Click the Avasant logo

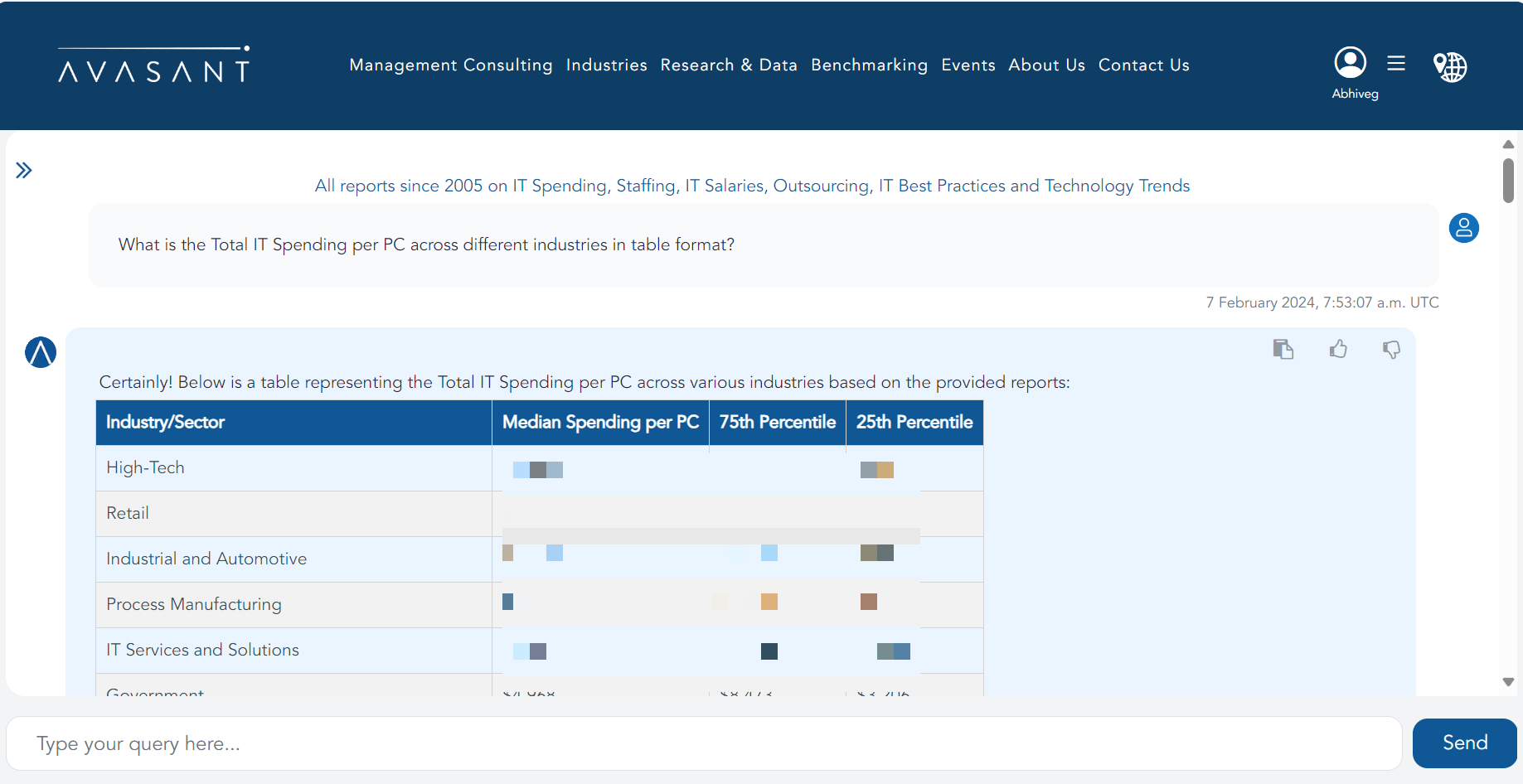click(x=153, y=65)
